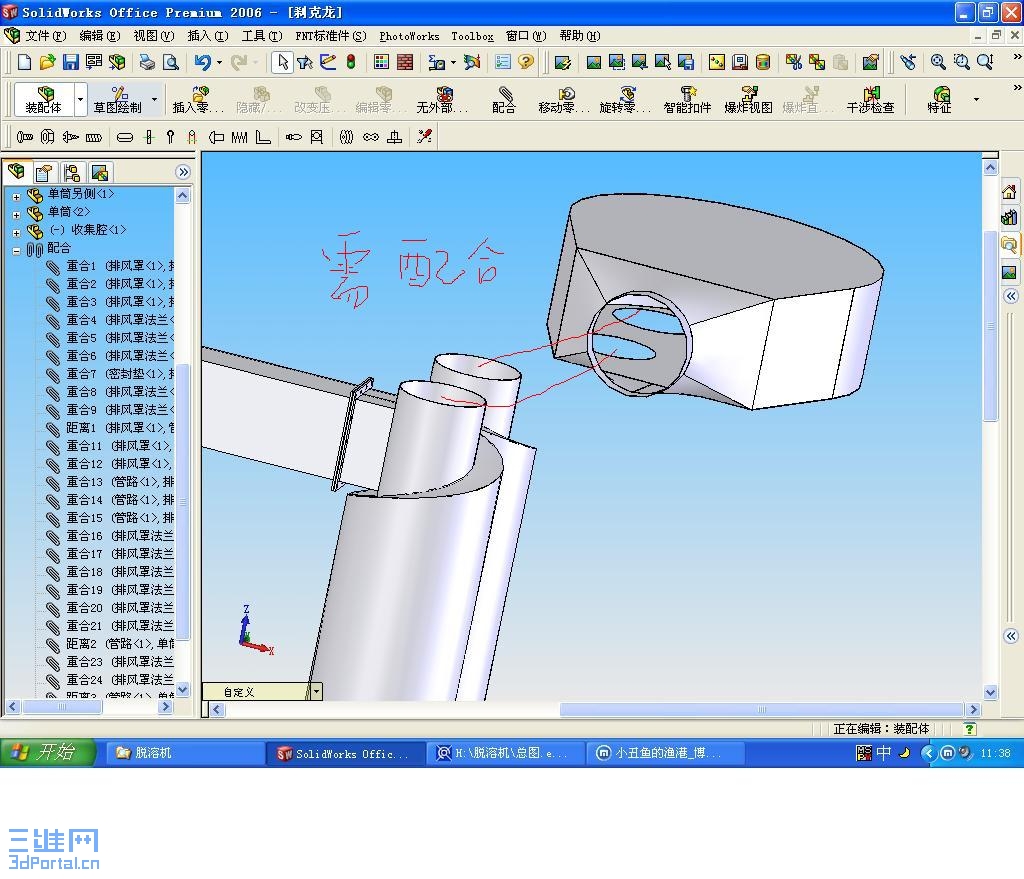This screenshot has height=879, width=1024.
Task: Click the traffic light Rebuild icon
Action: pyautogui.click(x=351, y=62)
